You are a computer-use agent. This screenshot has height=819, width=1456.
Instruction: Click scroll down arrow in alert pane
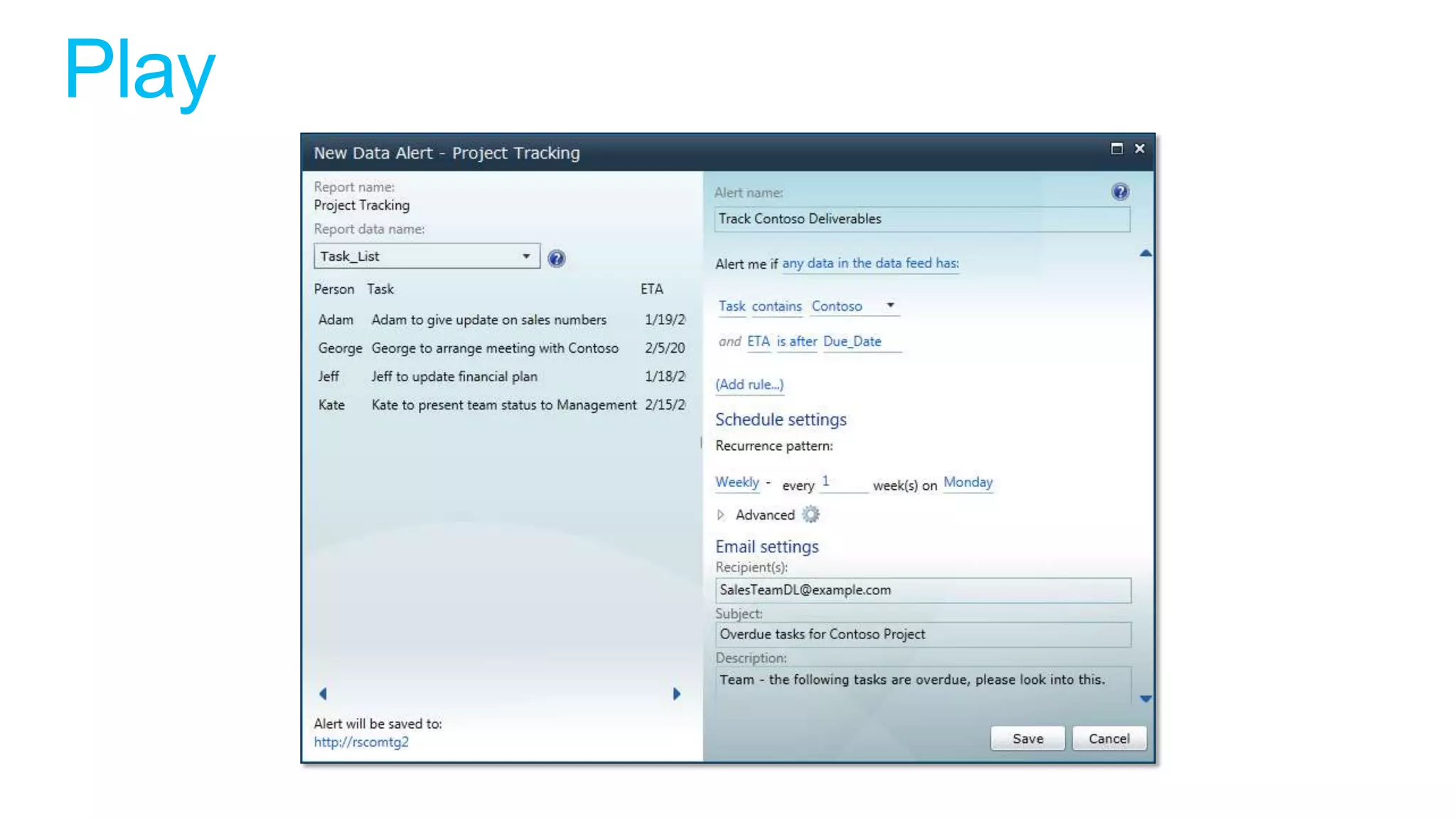point(1145,699)
